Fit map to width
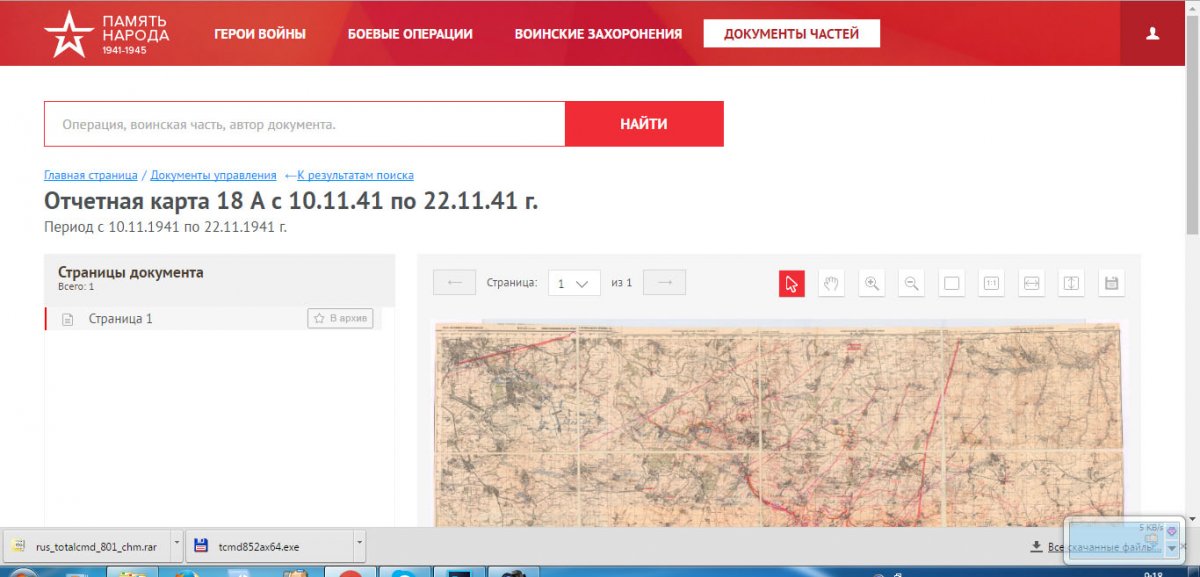This screenshot has height=577, width=1200. [x=1031, y=284]
